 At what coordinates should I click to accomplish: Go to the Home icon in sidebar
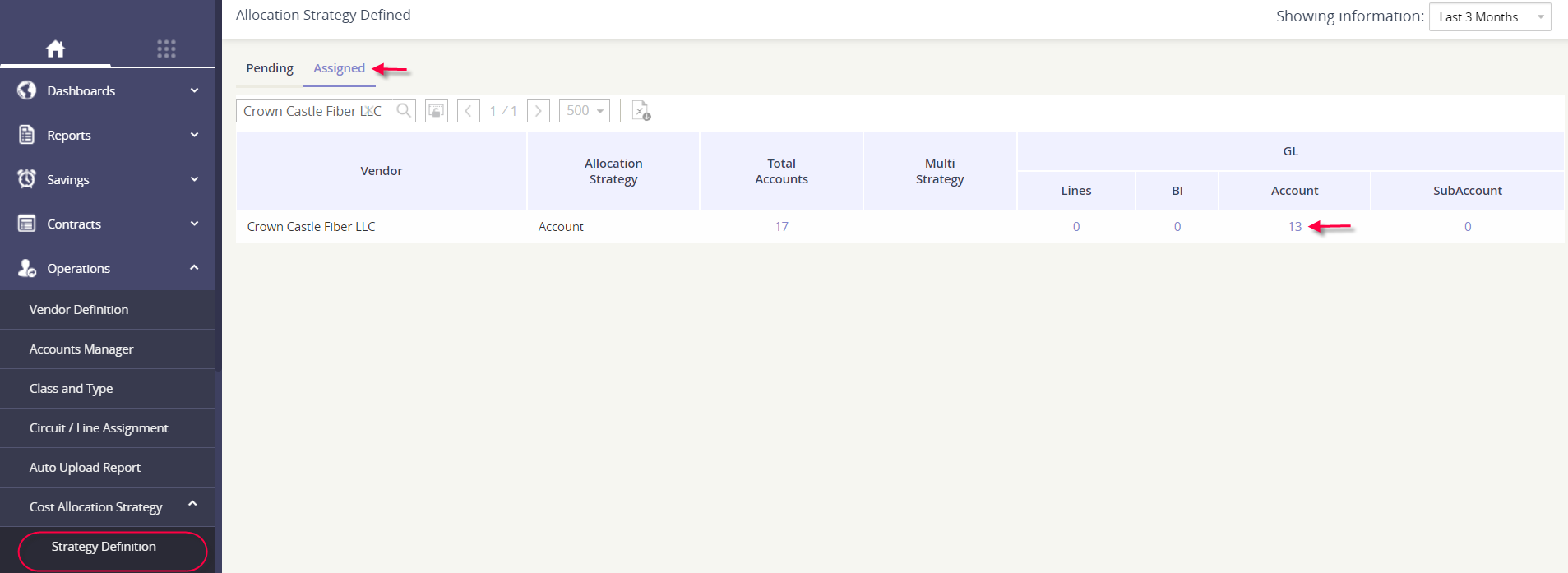point(55,49)
